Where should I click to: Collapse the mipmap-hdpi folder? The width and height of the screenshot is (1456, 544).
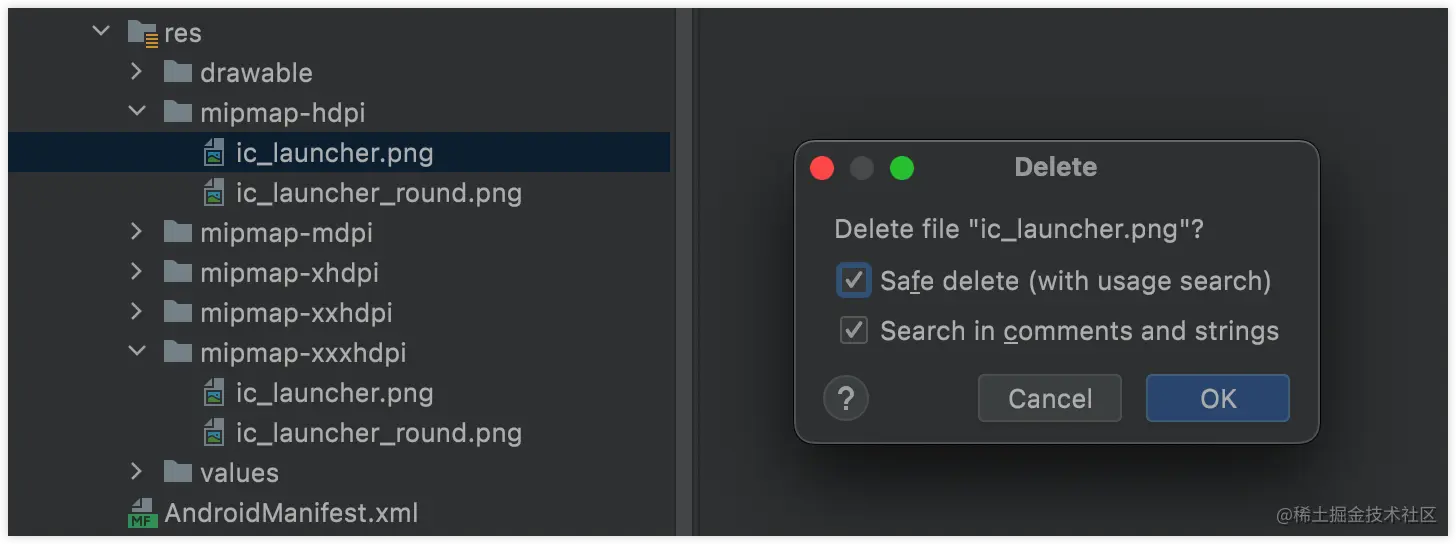click(137, 112)
